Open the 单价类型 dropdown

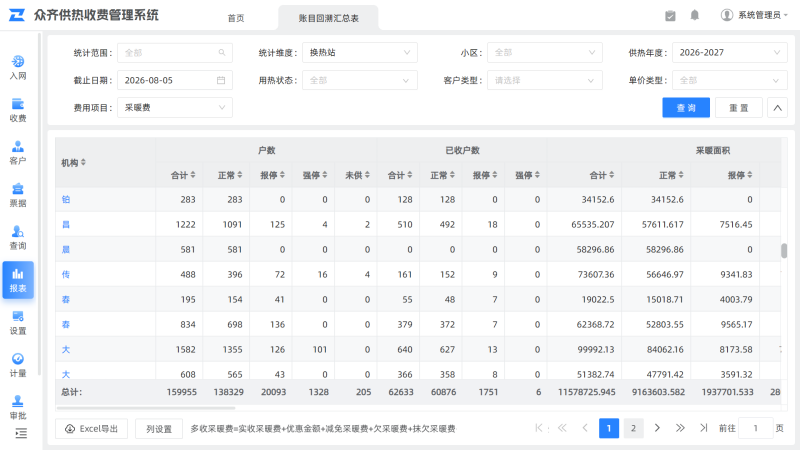click(x=730, y=80)
